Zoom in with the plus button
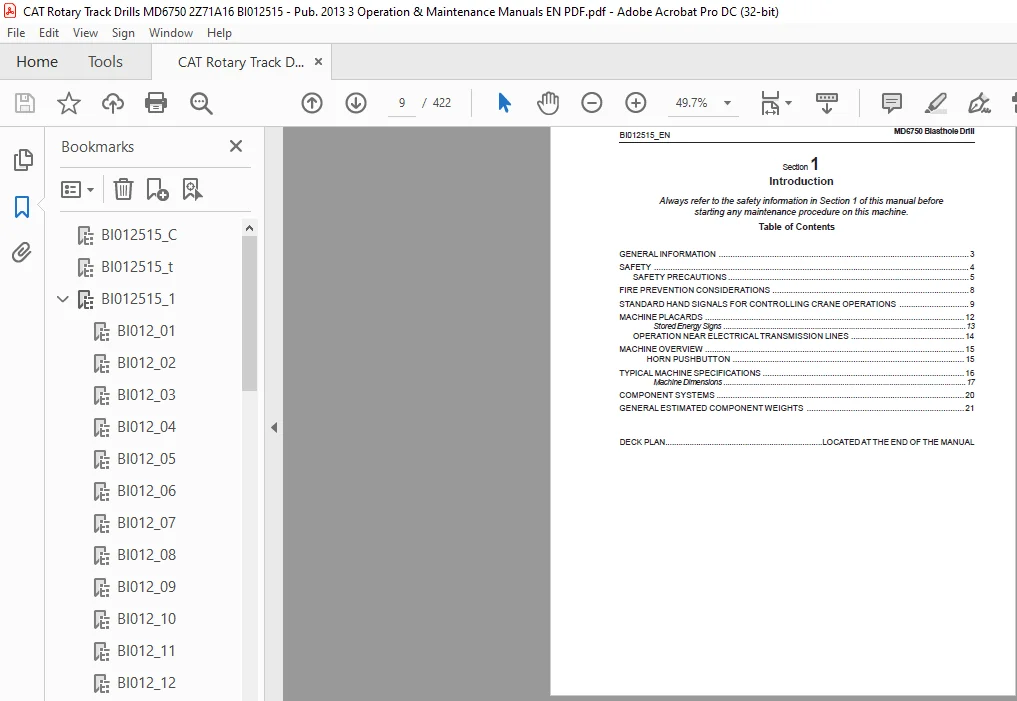Viewport: 1017px width, 701px height. click(636, 103)
